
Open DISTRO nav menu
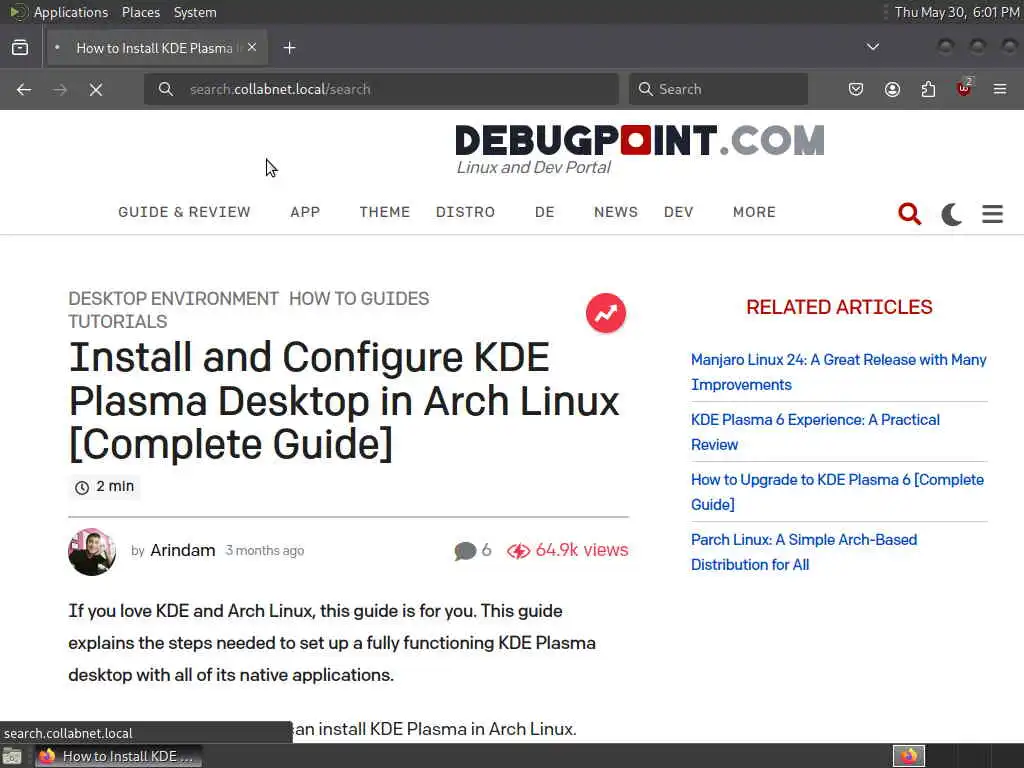coord(466,212)
